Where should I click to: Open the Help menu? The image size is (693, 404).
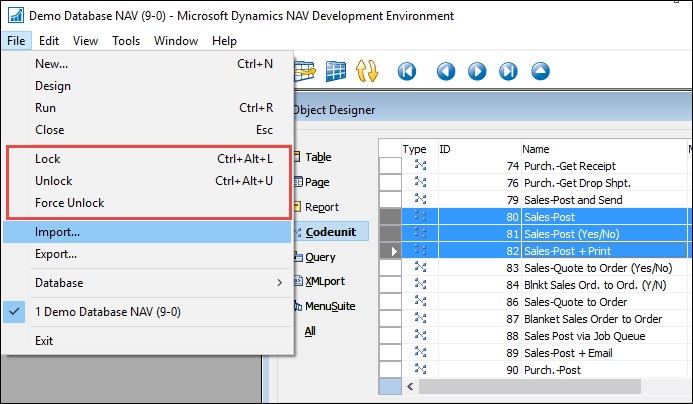(224, 41)
